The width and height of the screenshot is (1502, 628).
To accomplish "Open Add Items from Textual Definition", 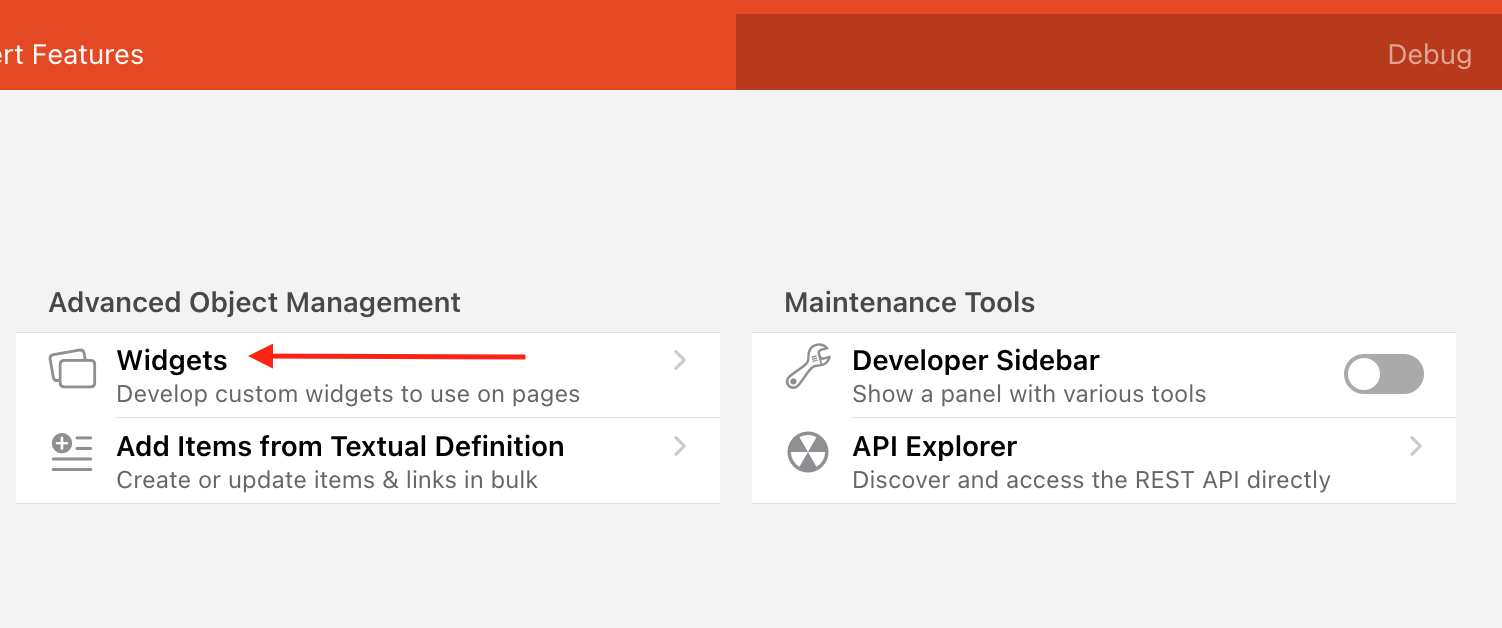I will click(x=340, y=446).
